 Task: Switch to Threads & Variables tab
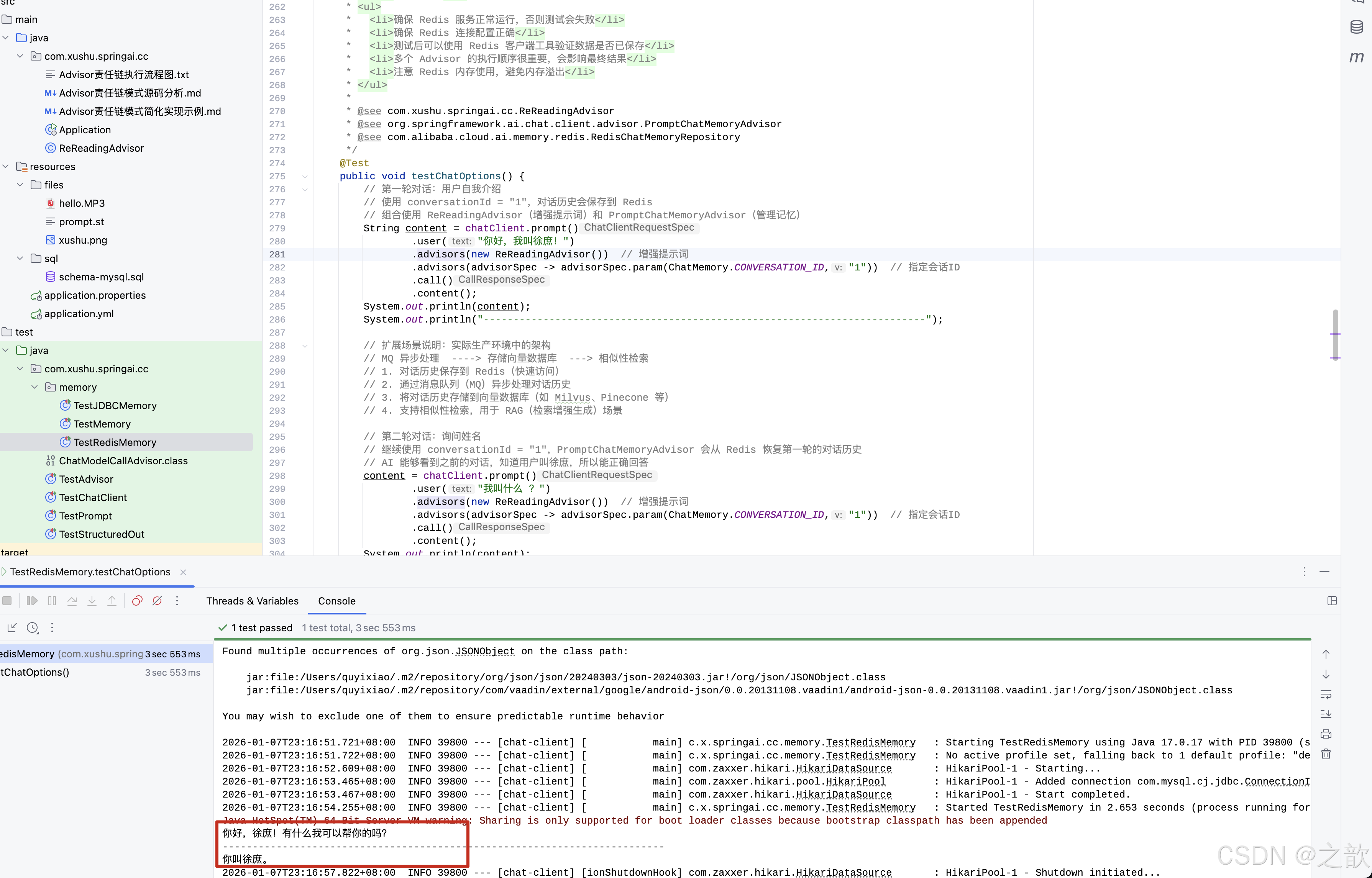[x=252, y=601]
